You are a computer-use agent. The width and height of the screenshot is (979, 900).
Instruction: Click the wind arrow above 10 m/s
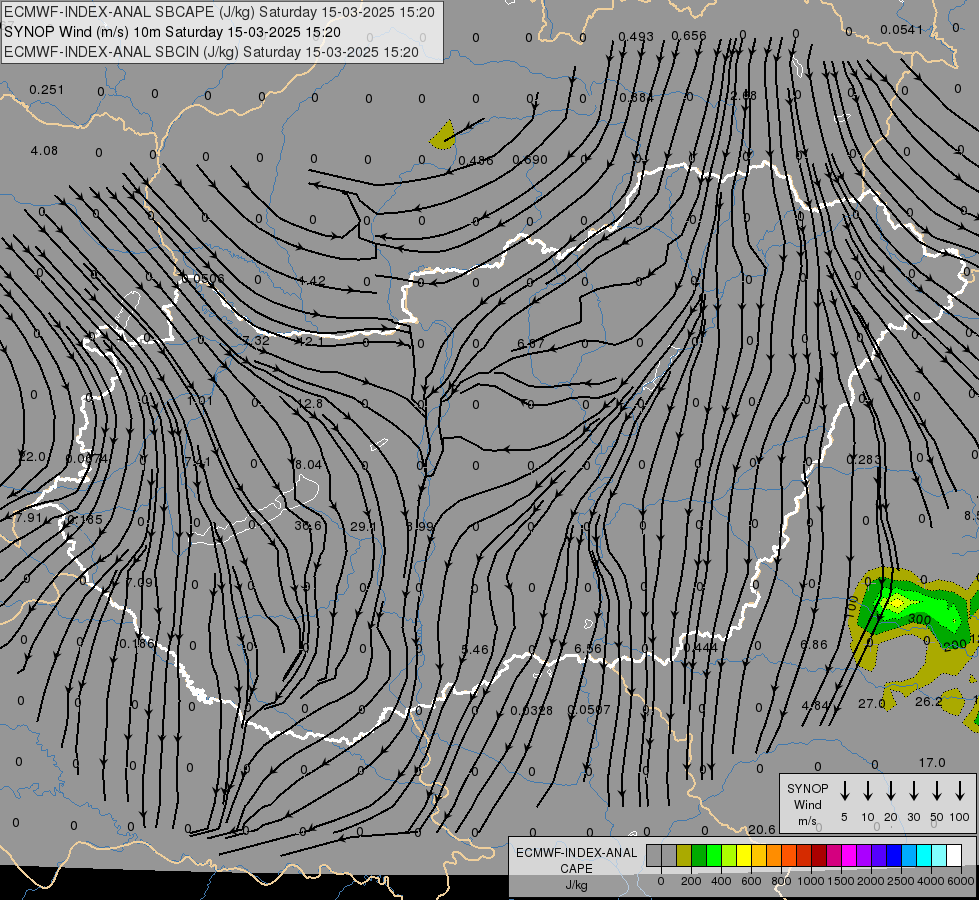867,791
